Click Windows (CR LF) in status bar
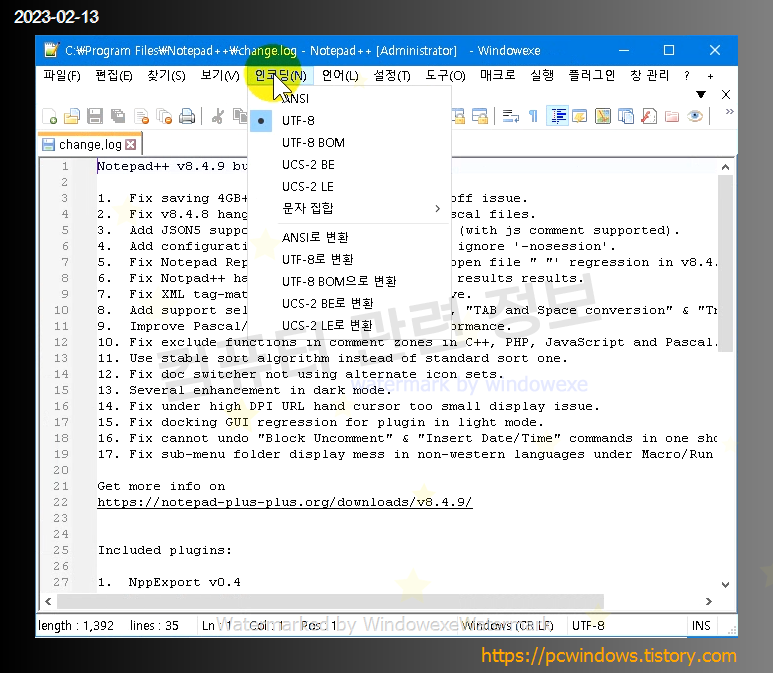The image size is (773, 673). 507,626
